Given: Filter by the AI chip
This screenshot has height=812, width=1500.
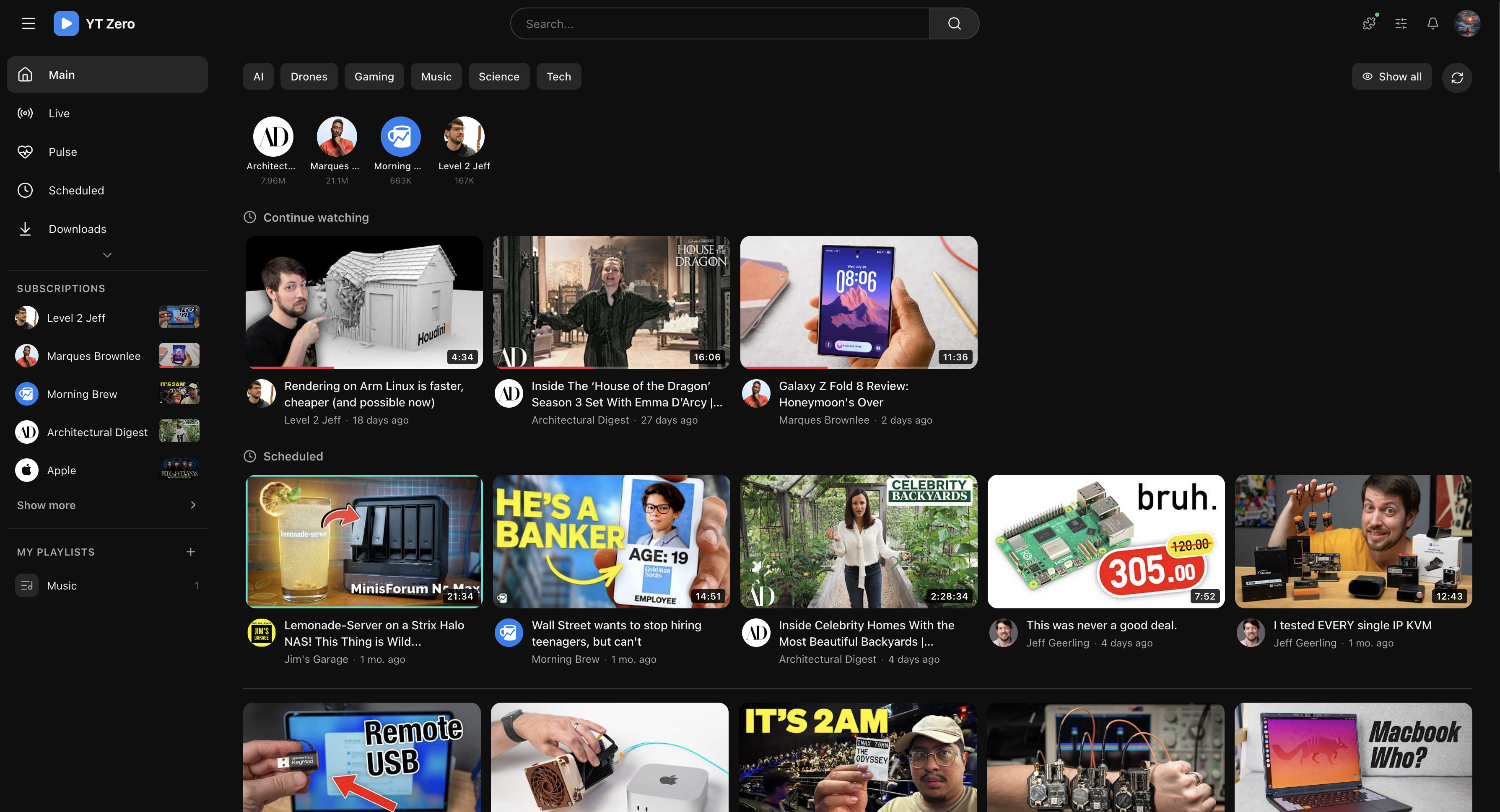Looking at the screenshot, I should 259,76.
